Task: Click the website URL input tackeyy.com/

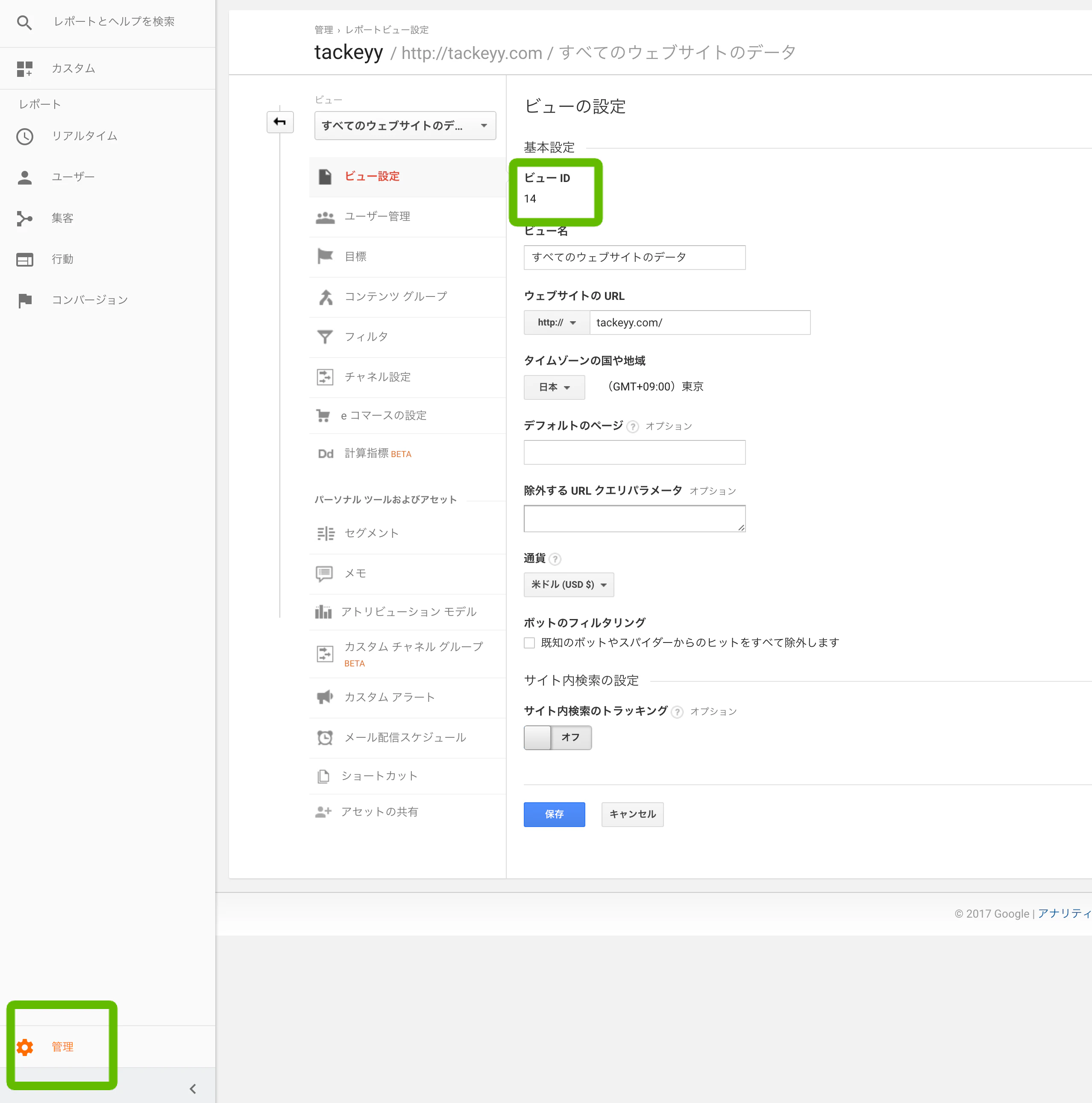Action: point(700,323)
